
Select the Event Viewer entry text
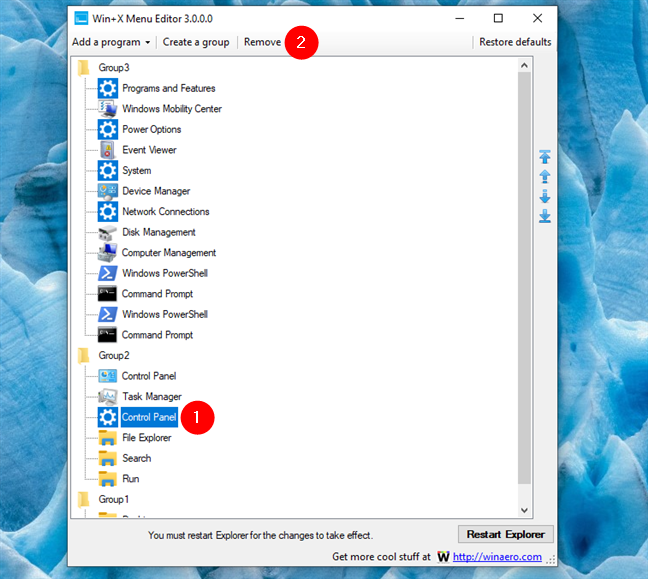coord(149,150)
